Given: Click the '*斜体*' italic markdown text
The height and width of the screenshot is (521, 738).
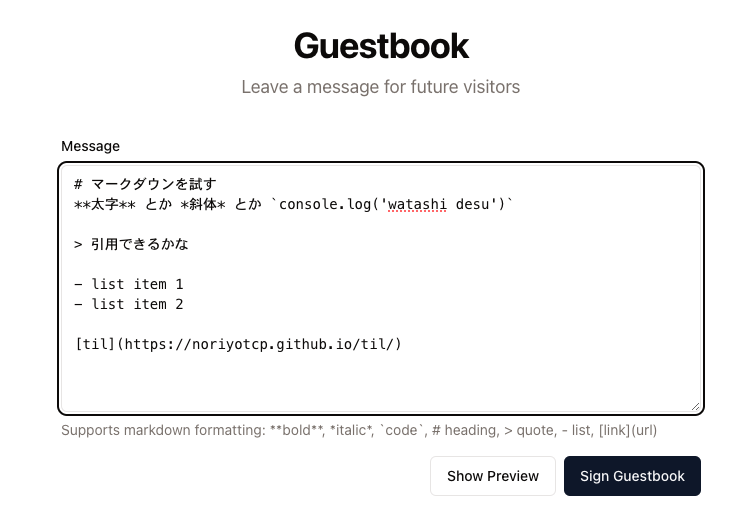Looking at the screenshot, I should (203, 204).
